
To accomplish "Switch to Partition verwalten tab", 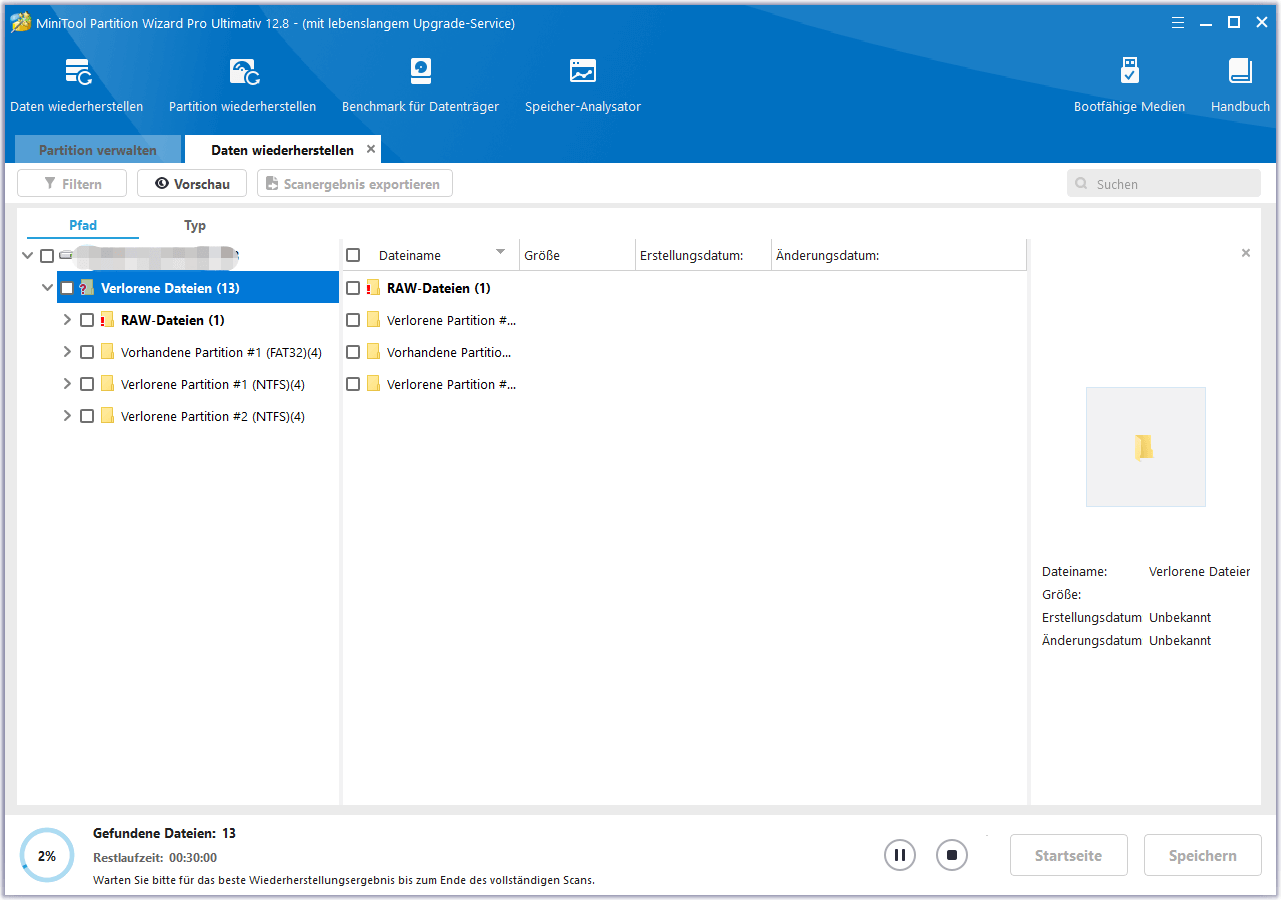I will coord(98,150).
